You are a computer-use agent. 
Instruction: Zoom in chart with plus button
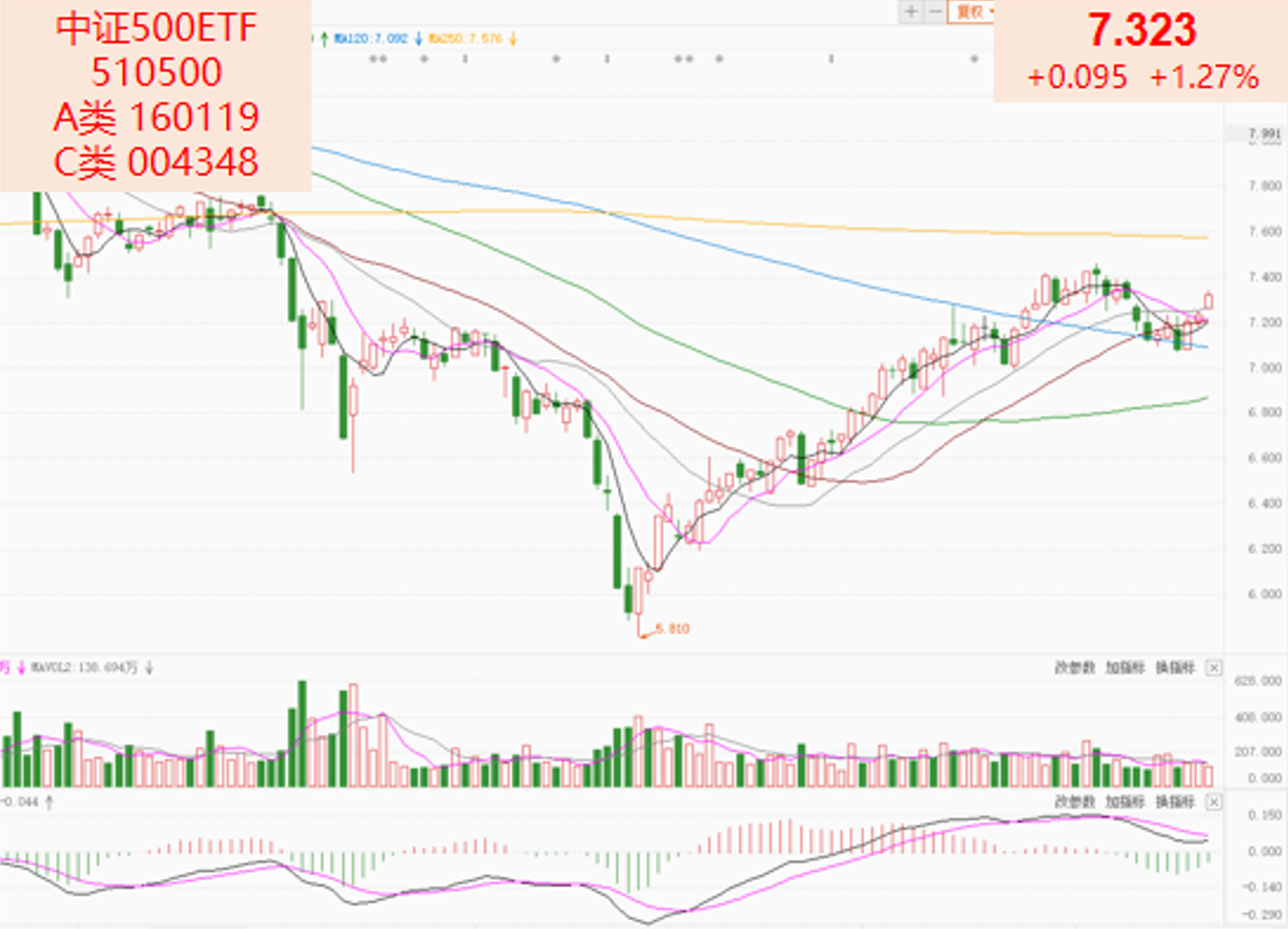911,11
